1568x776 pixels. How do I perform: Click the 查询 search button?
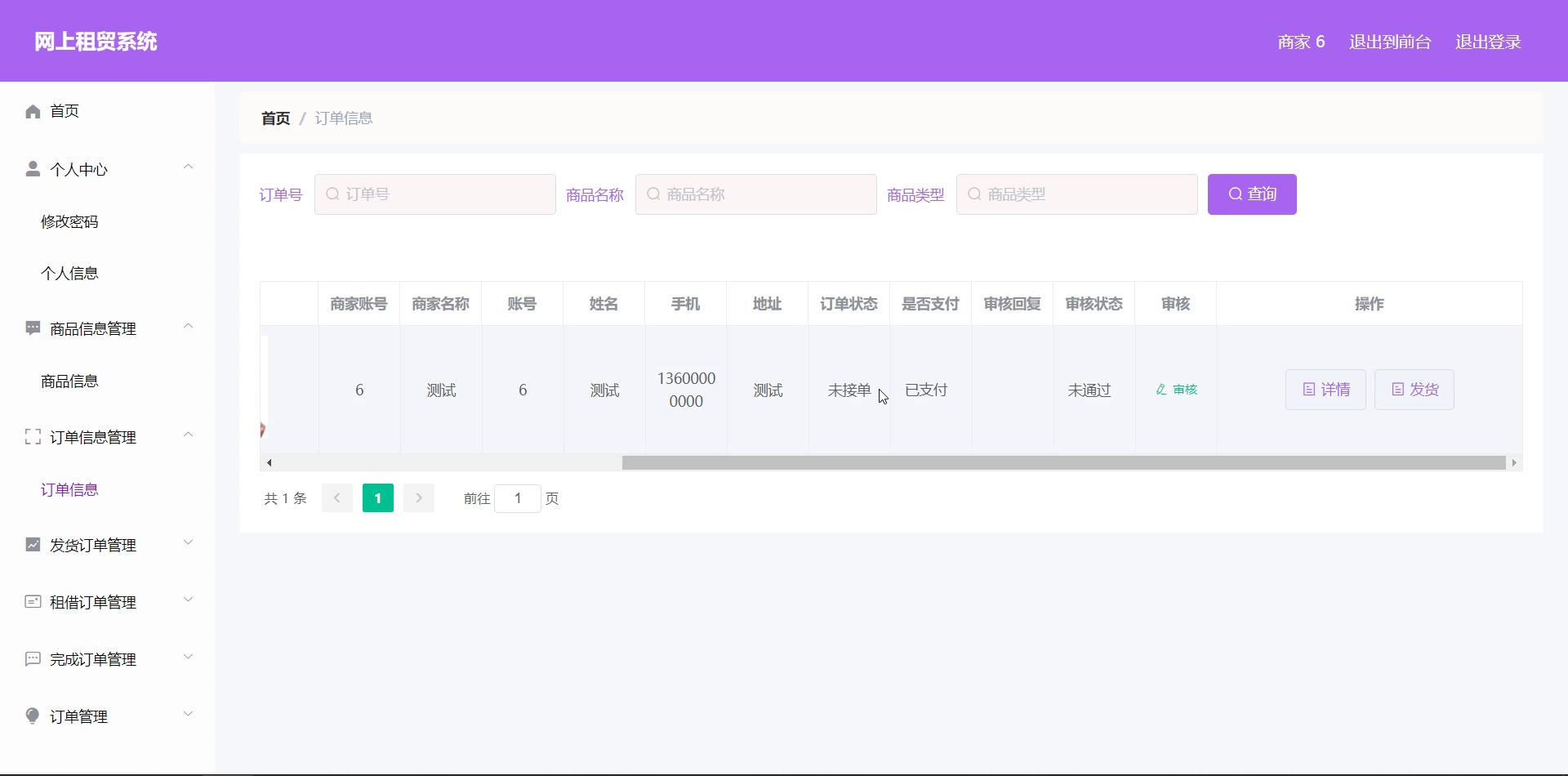tap(1251, 194)
